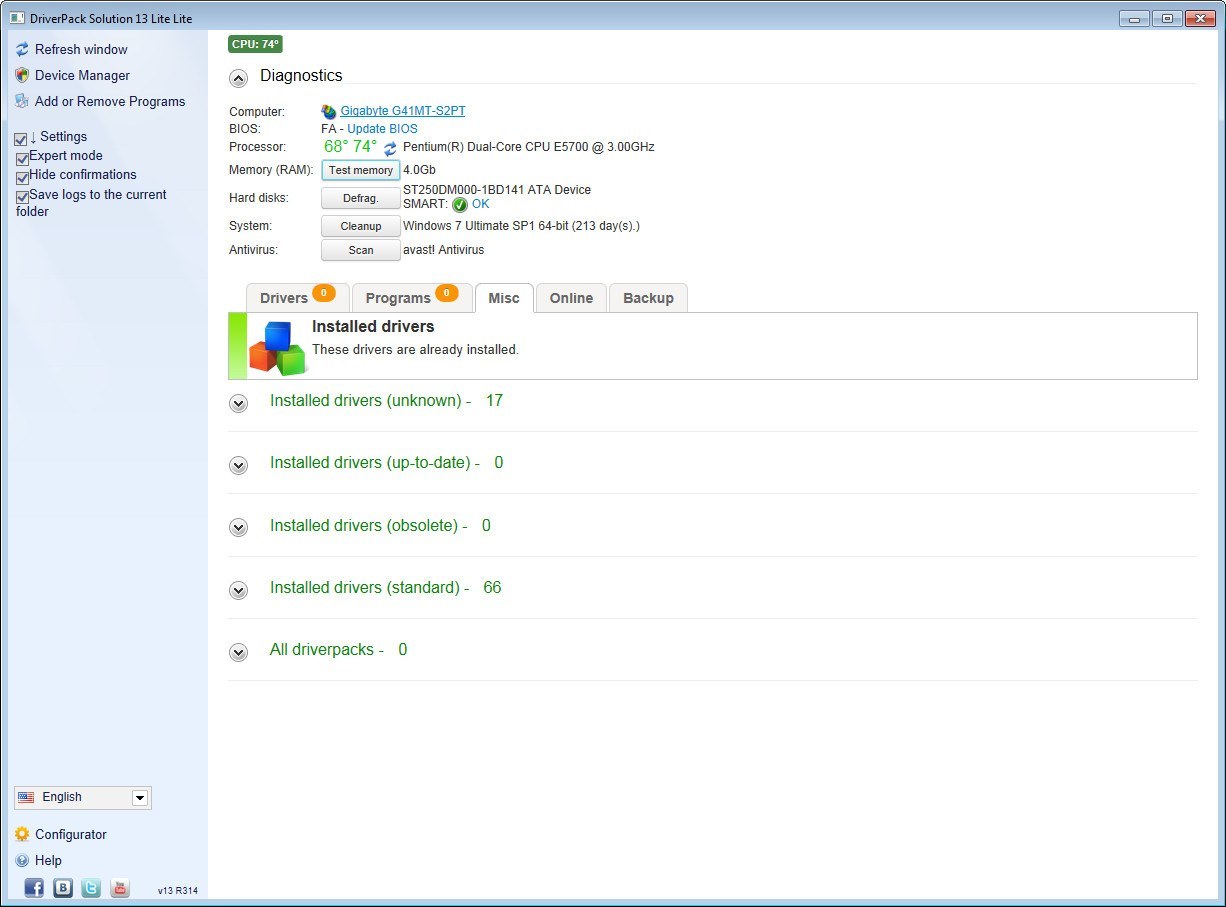Click the Programs tab orange count badge

447,293
